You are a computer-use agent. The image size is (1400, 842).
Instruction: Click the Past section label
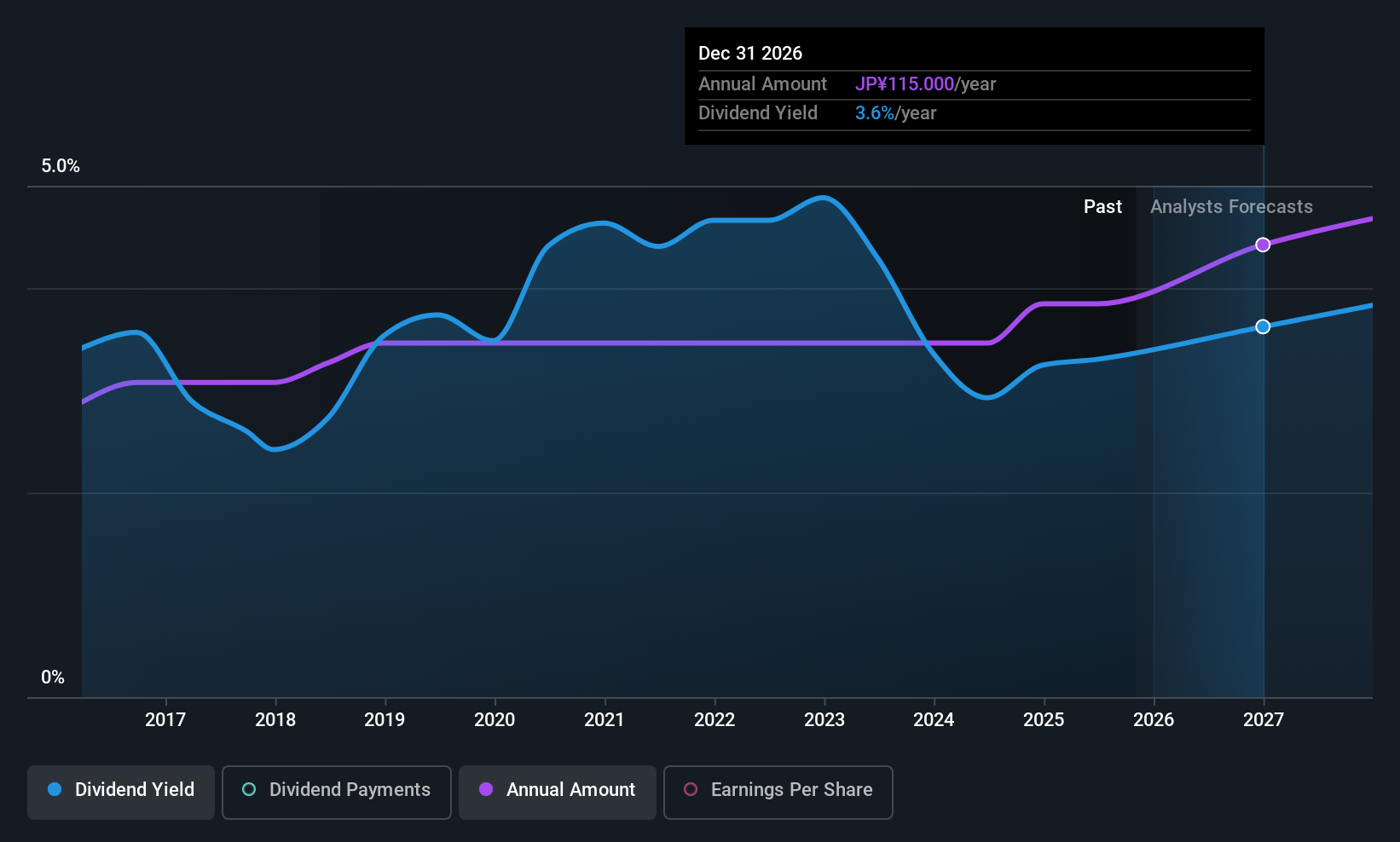pyautogui.click(x=1102, y=206)
